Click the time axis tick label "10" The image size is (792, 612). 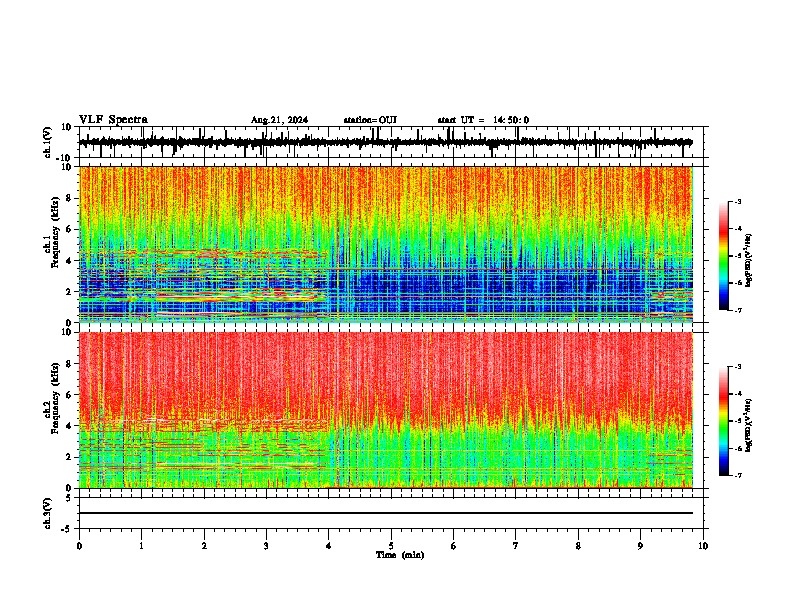[703, 546]
